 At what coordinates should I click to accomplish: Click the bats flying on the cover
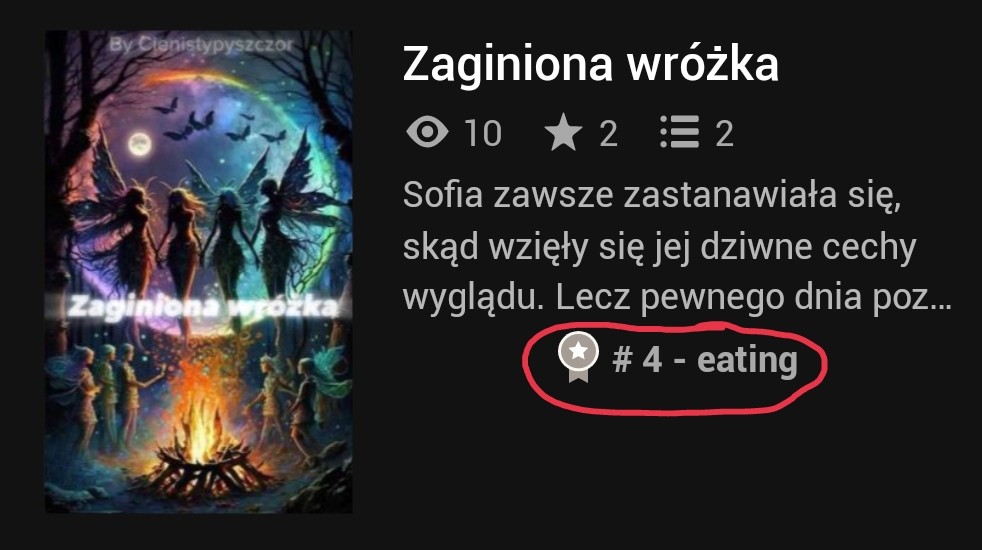[218, 123]
